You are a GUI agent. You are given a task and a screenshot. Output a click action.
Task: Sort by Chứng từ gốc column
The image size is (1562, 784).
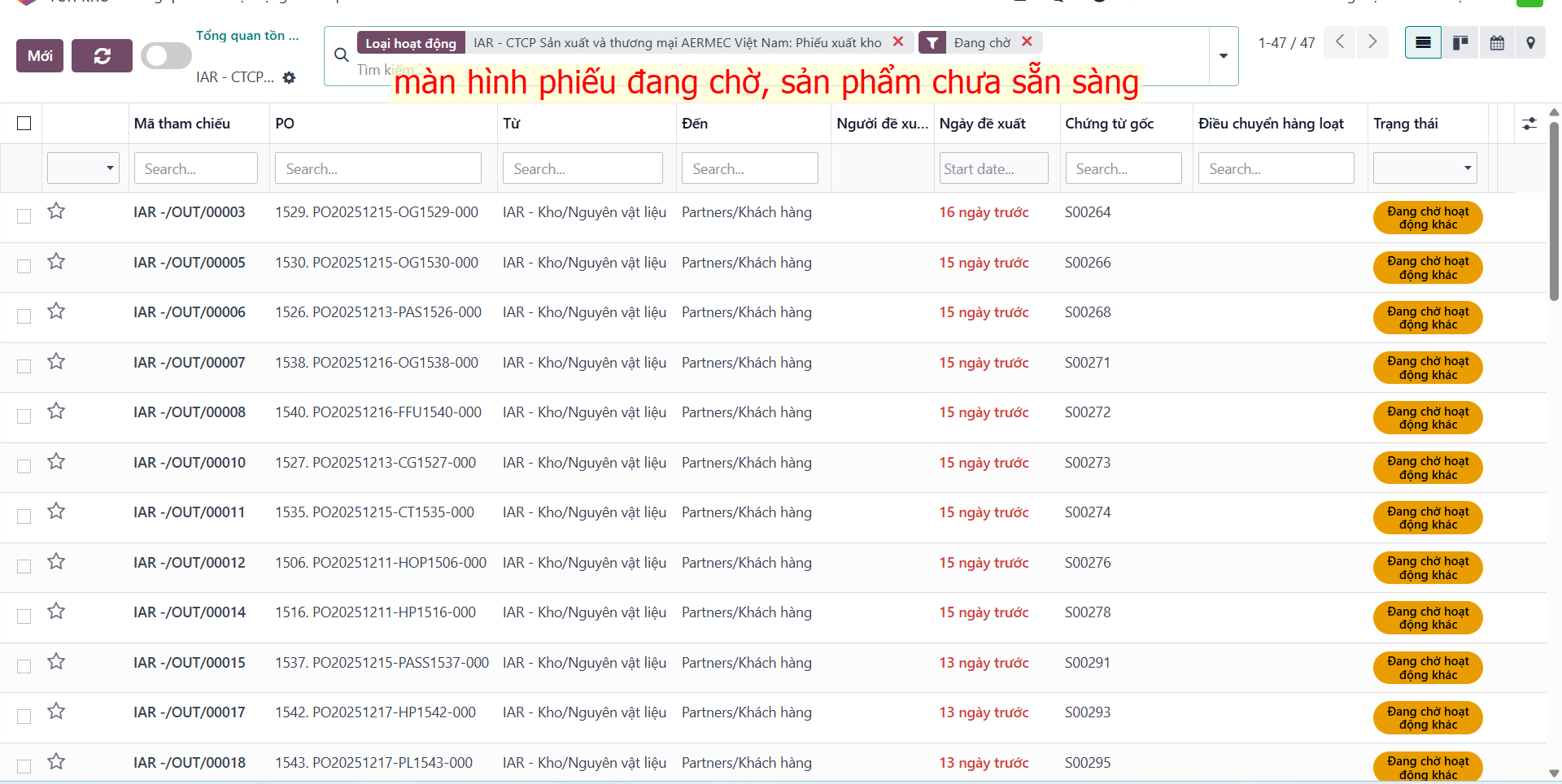pyautogui.click(x=1110, y=124)
